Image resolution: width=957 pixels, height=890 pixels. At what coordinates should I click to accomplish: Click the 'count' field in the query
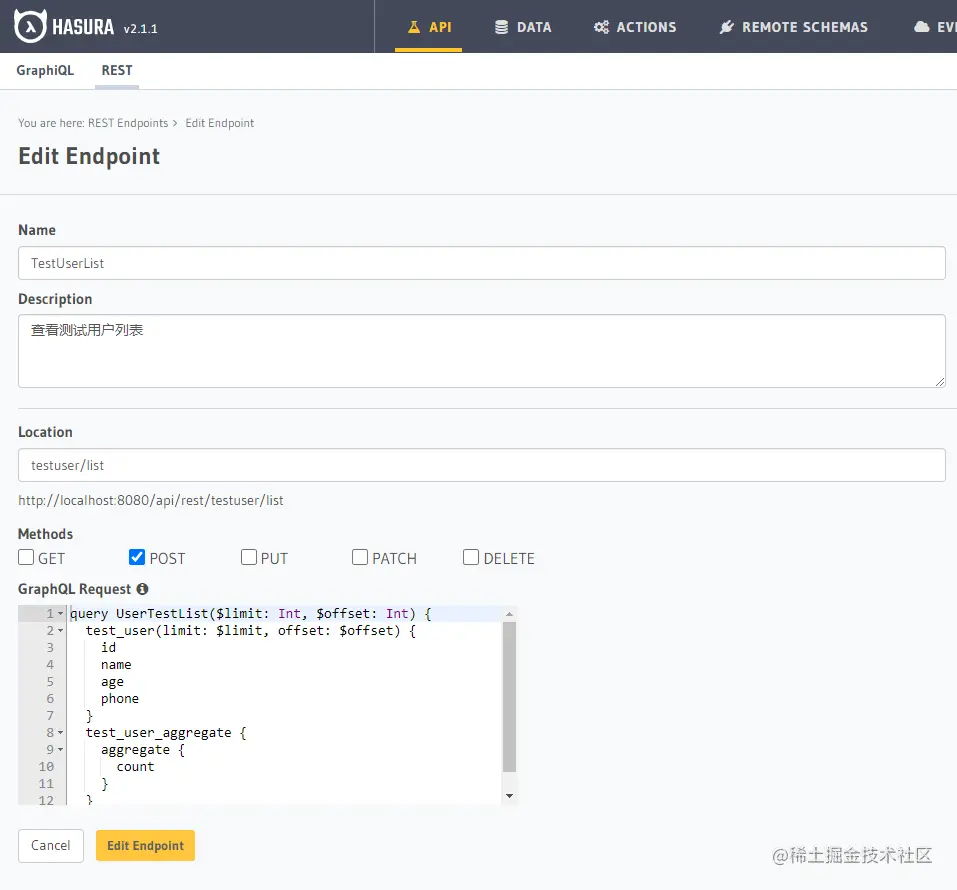(x=135, y=767)
